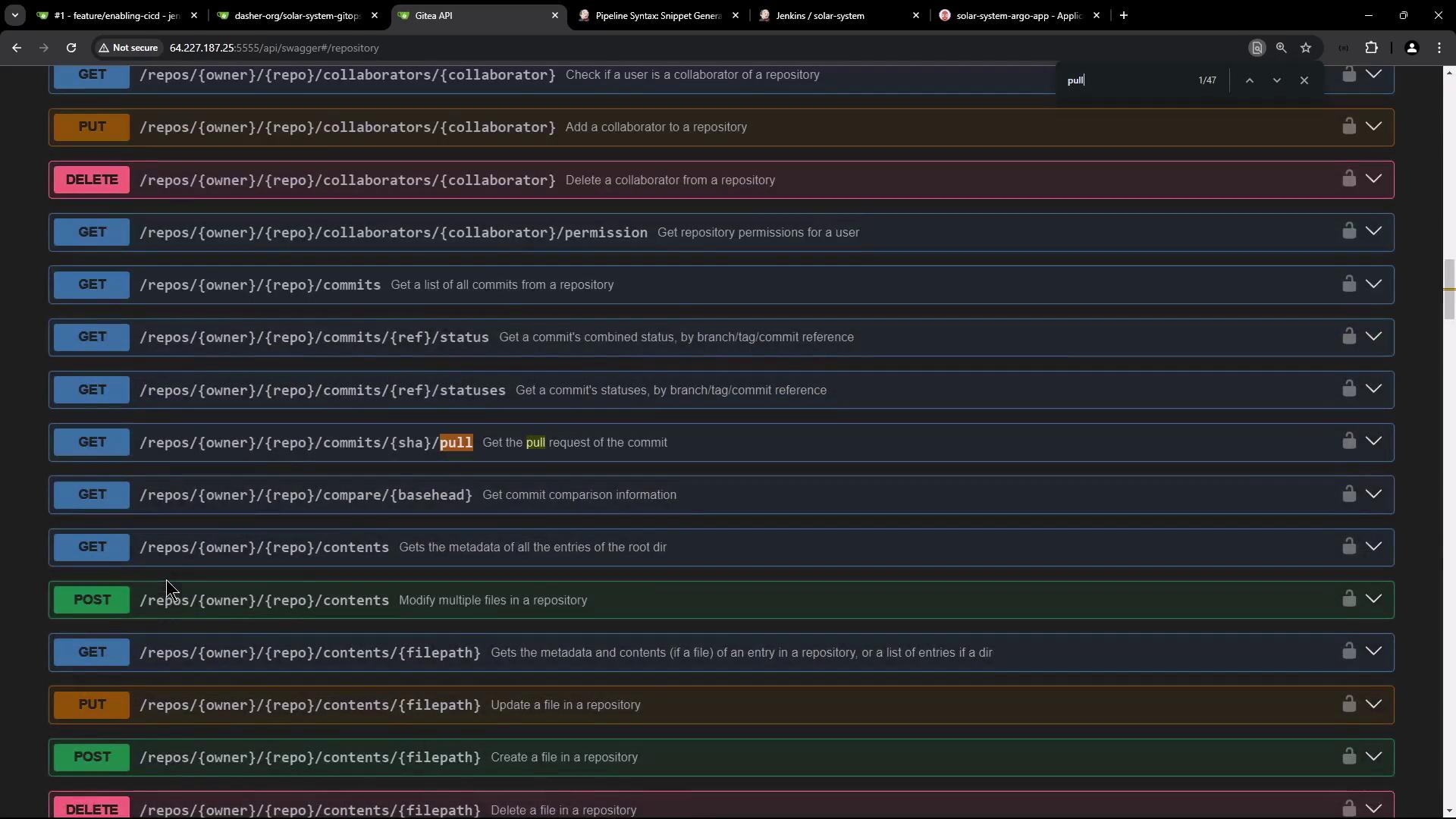Go to next find-in-page match

[x=1276, y=80]
